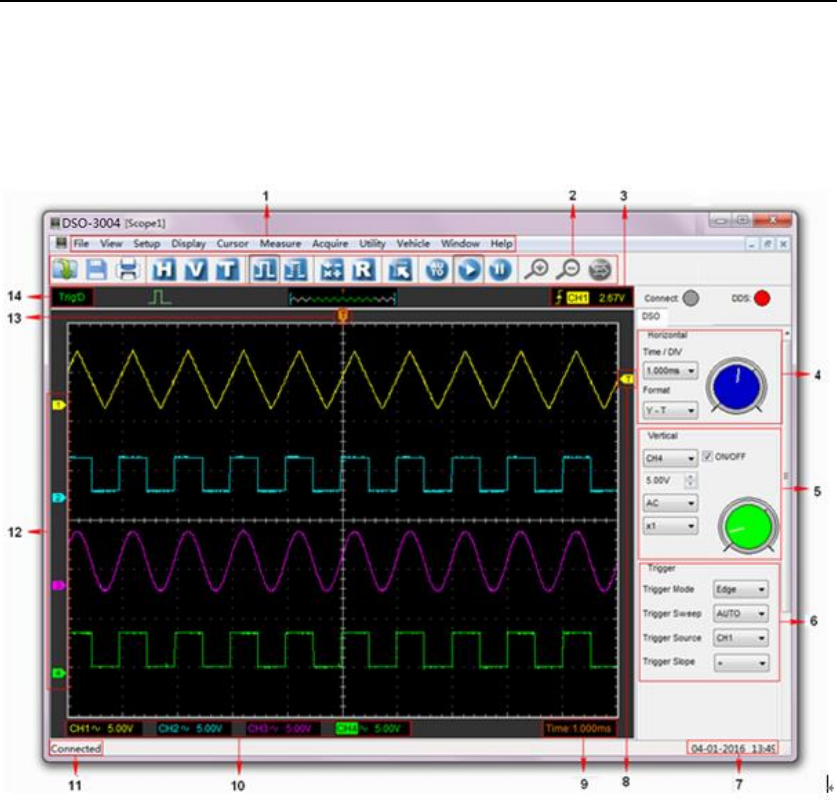The width and height of the screenshot is (837, 800).
Task: Open the AC coupling dropdown
Action: tap(670, 503)
